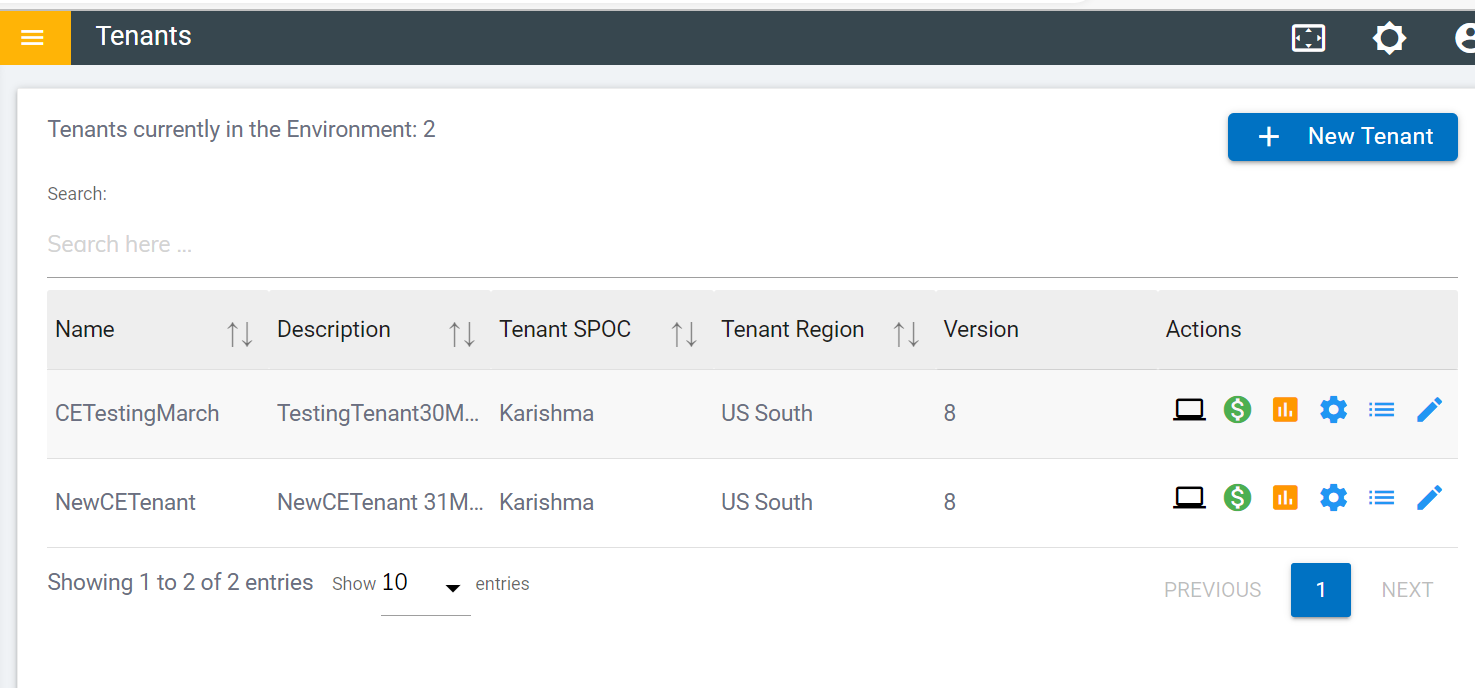The width and height of the screenshot is (1475, 688).
Task: Open green dollar icon for CETestingMarch
Action: click(x=1237, y=409)
